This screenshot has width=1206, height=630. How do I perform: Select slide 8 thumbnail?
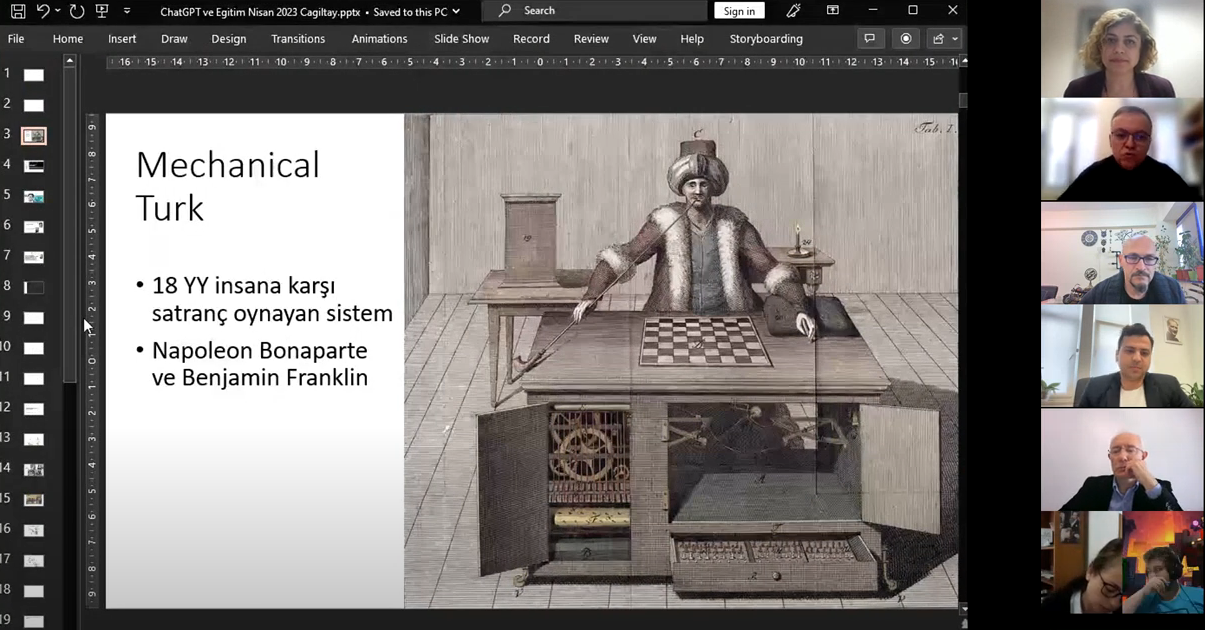[34, 287]
